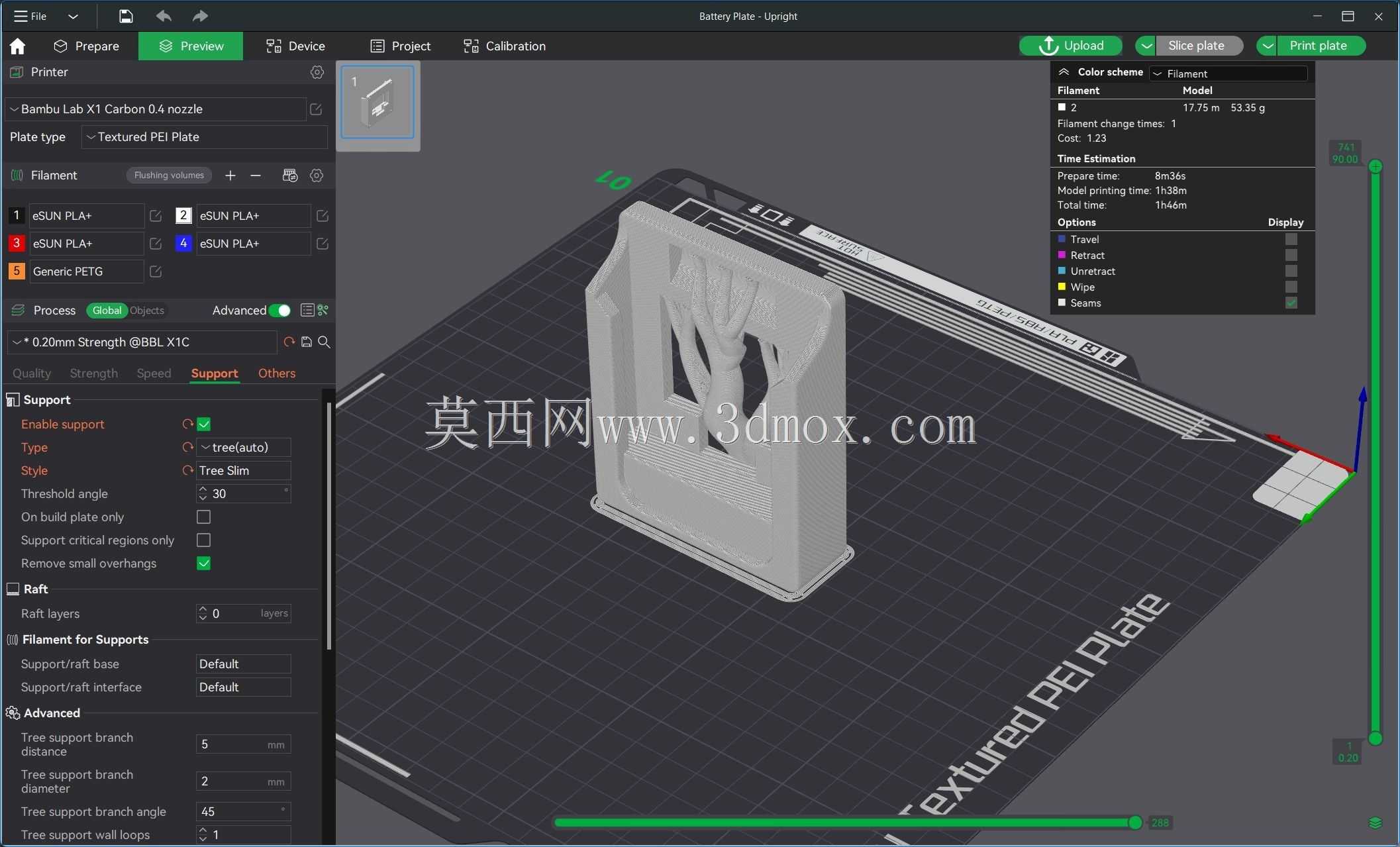Edit the Bambu Lab X1 Carbon printer preset
This screenshot has width=1400, height=847.
(316, 109)
